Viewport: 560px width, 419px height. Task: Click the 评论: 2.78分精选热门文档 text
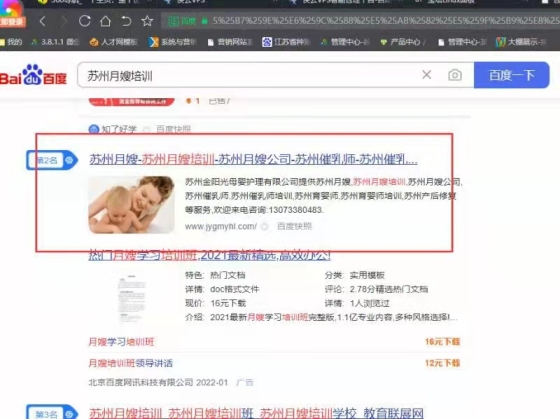tap(376, 289)
